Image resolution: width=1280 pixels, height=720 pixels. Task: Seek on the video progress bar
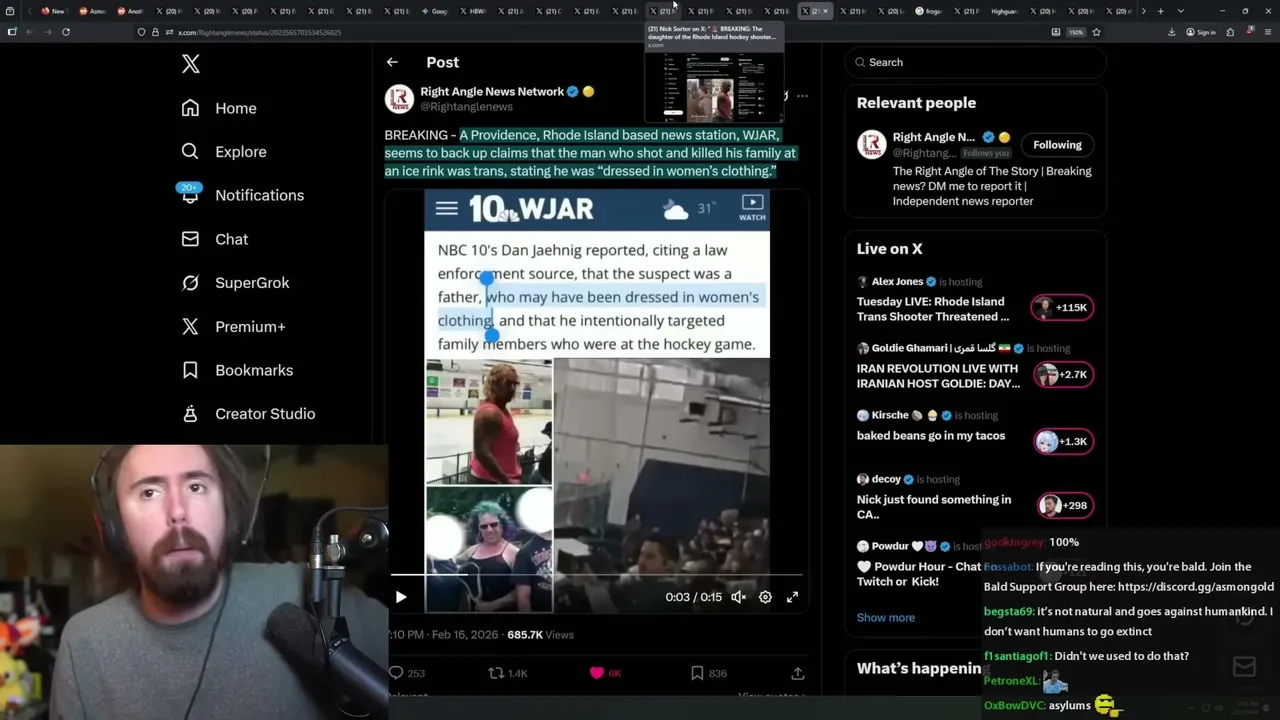point(596,575)
